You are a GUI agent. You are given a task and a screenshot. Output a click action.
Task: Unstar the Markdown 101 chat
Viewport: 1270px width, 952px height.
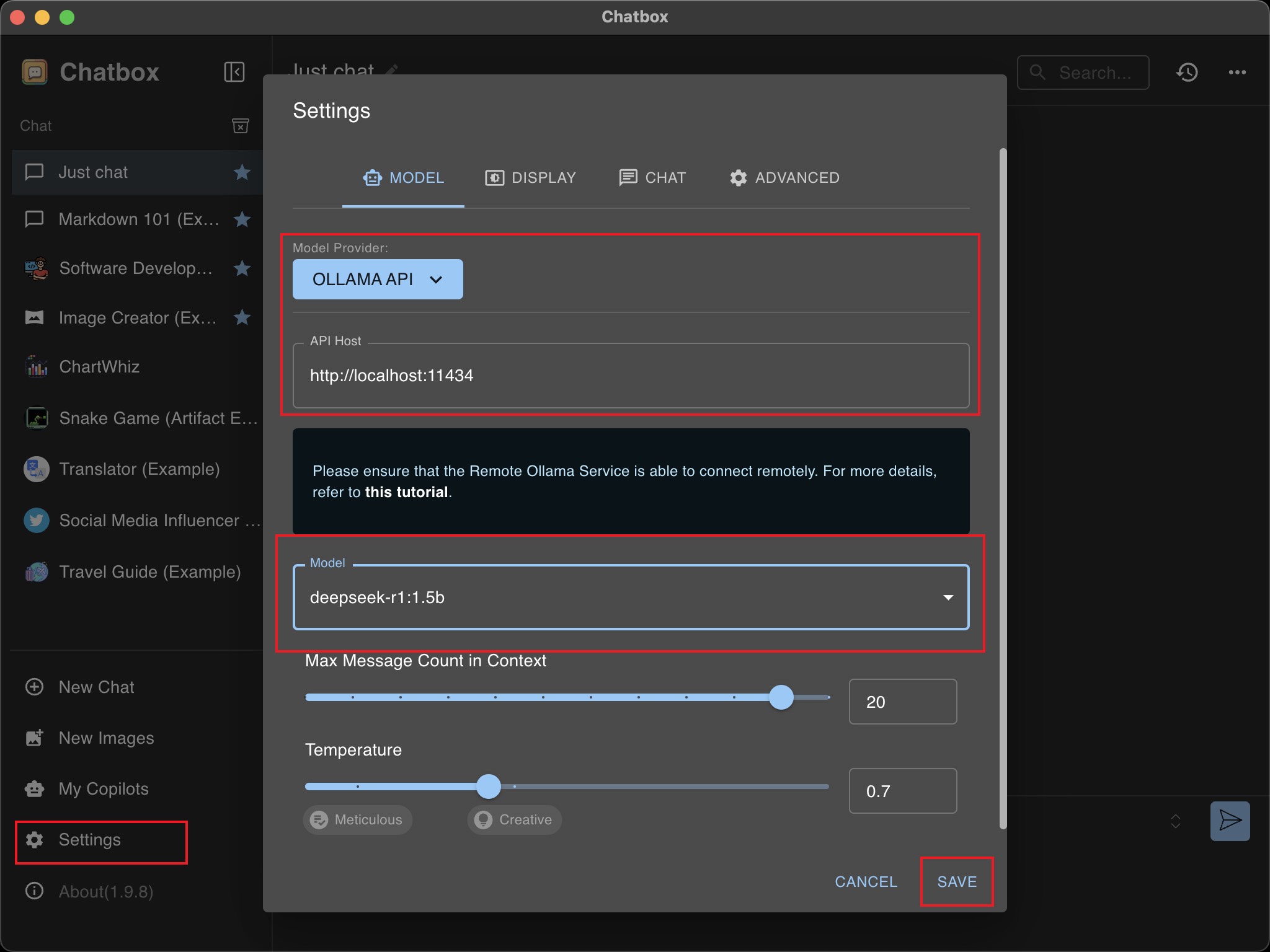click(242, 219)
